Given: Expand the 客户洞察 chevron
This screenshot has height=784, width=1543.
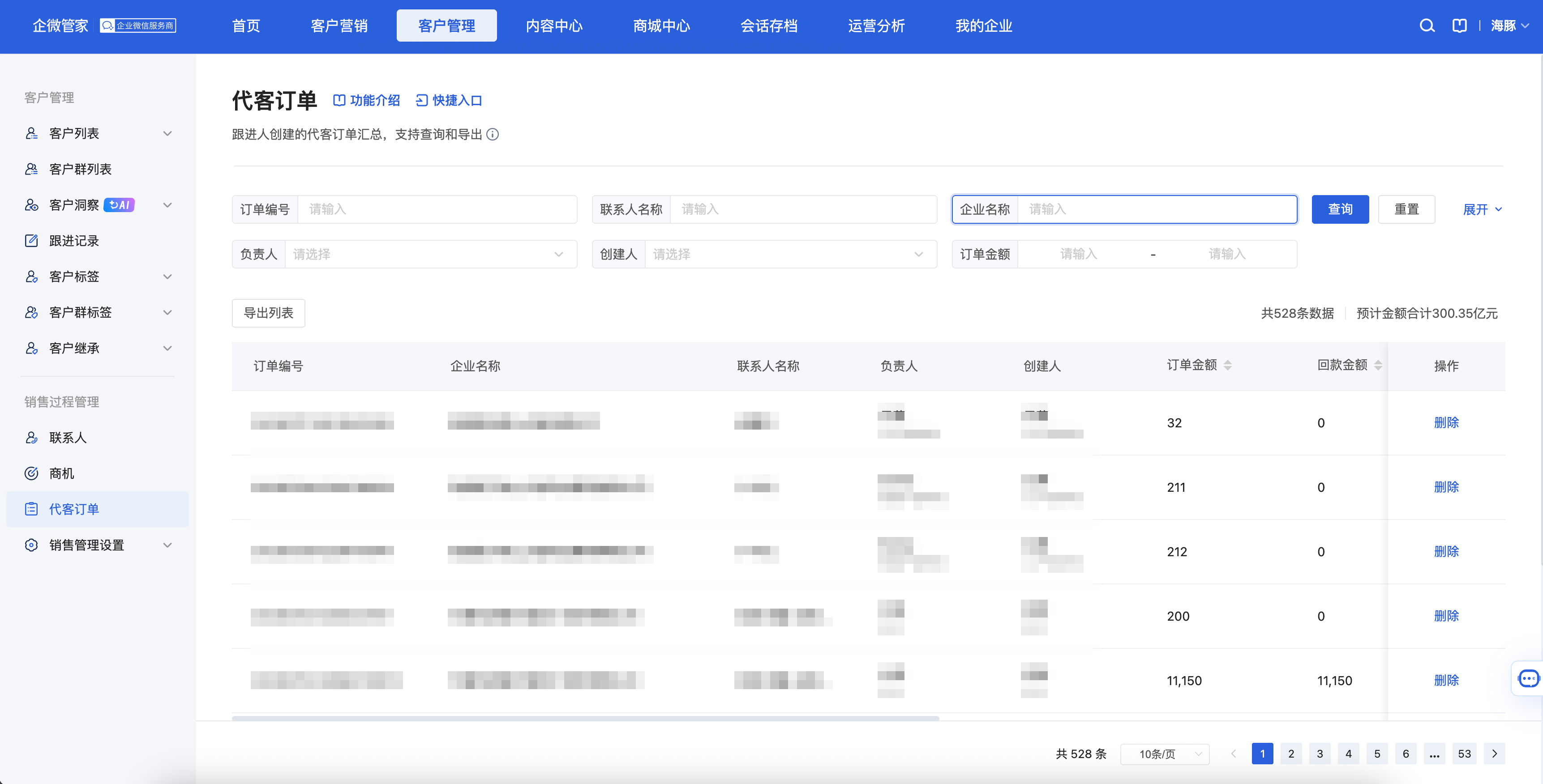Looking at the screenshot, I should 168,205.
